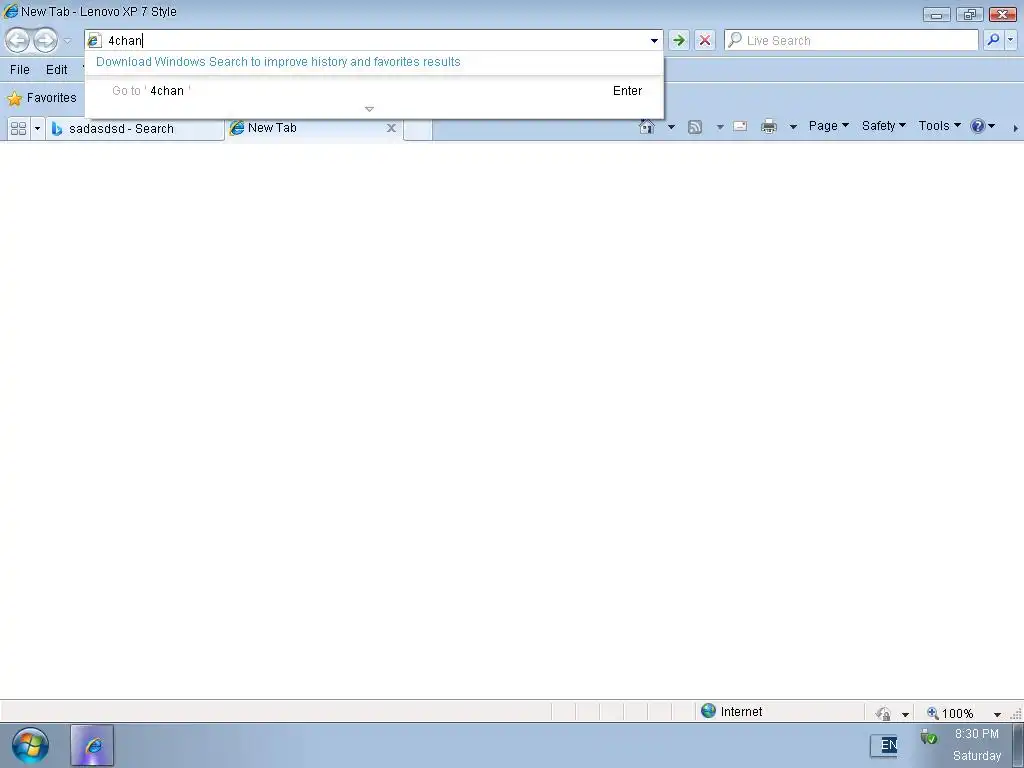Open the search provider options dropdown
1024x768 pixels.
[x=1011, y=40]
